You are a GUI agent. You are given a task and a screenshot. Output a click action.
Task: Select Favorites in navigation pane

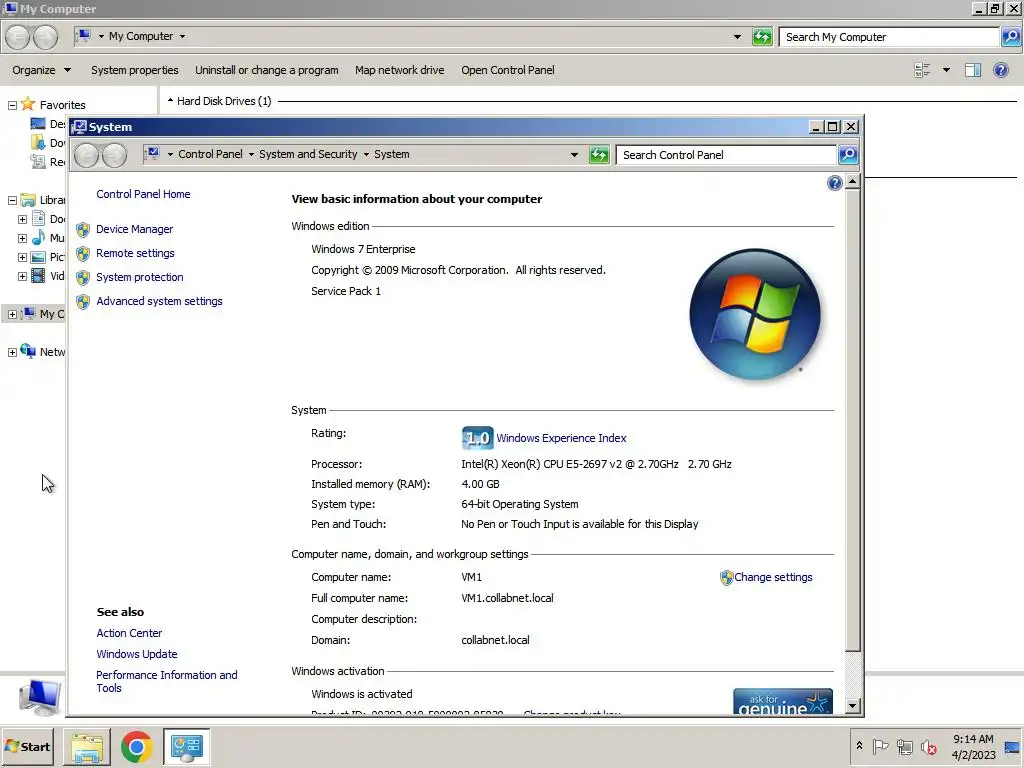[x=62, y=104]
